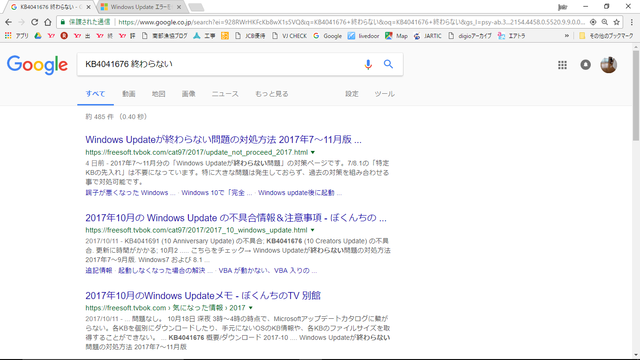The height and width of the screenshot is (360, 640).
Task: Expand dropdown arrow beside 気になった情報 › 2017
Action: click(251, 308)
